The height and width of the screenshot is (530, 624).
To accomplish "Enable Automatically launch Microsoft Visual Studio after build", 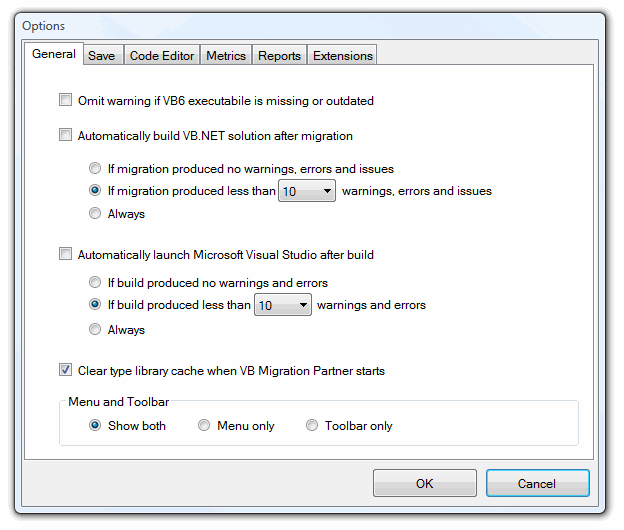I will coord(65,253).
